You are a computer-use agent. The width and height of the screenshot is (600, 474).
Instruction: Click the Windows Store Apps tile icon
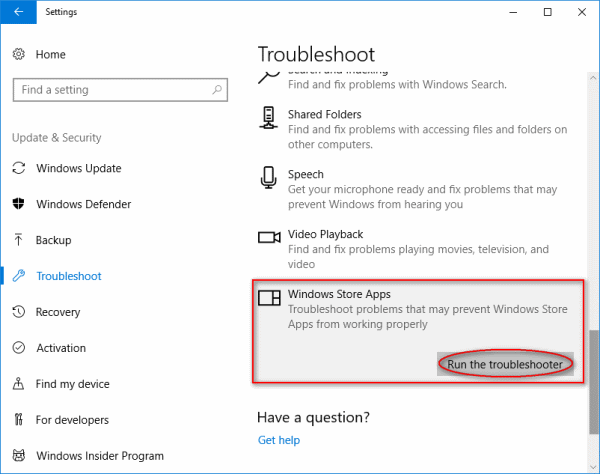(269, 298)
